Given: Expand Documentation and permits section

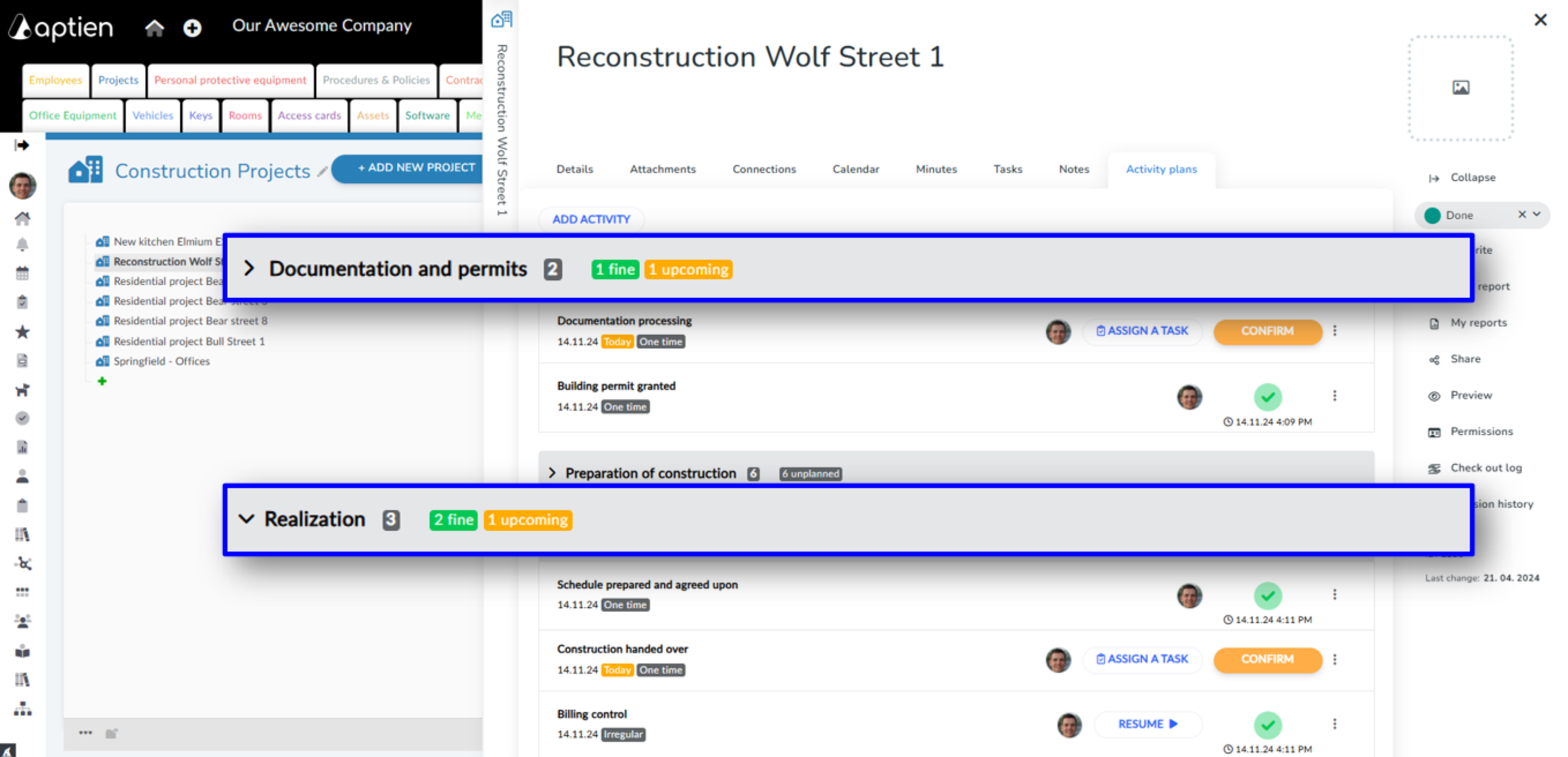Looking at the screenshot, I should pyautogui.click(x=249, y=268).
